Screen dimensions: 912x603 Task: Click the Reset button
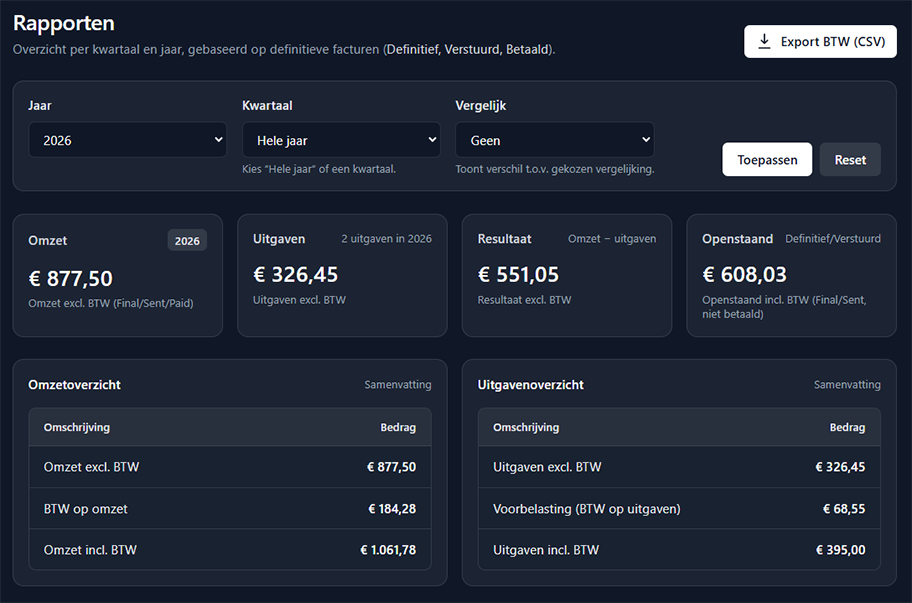click(x=850, y=159)
